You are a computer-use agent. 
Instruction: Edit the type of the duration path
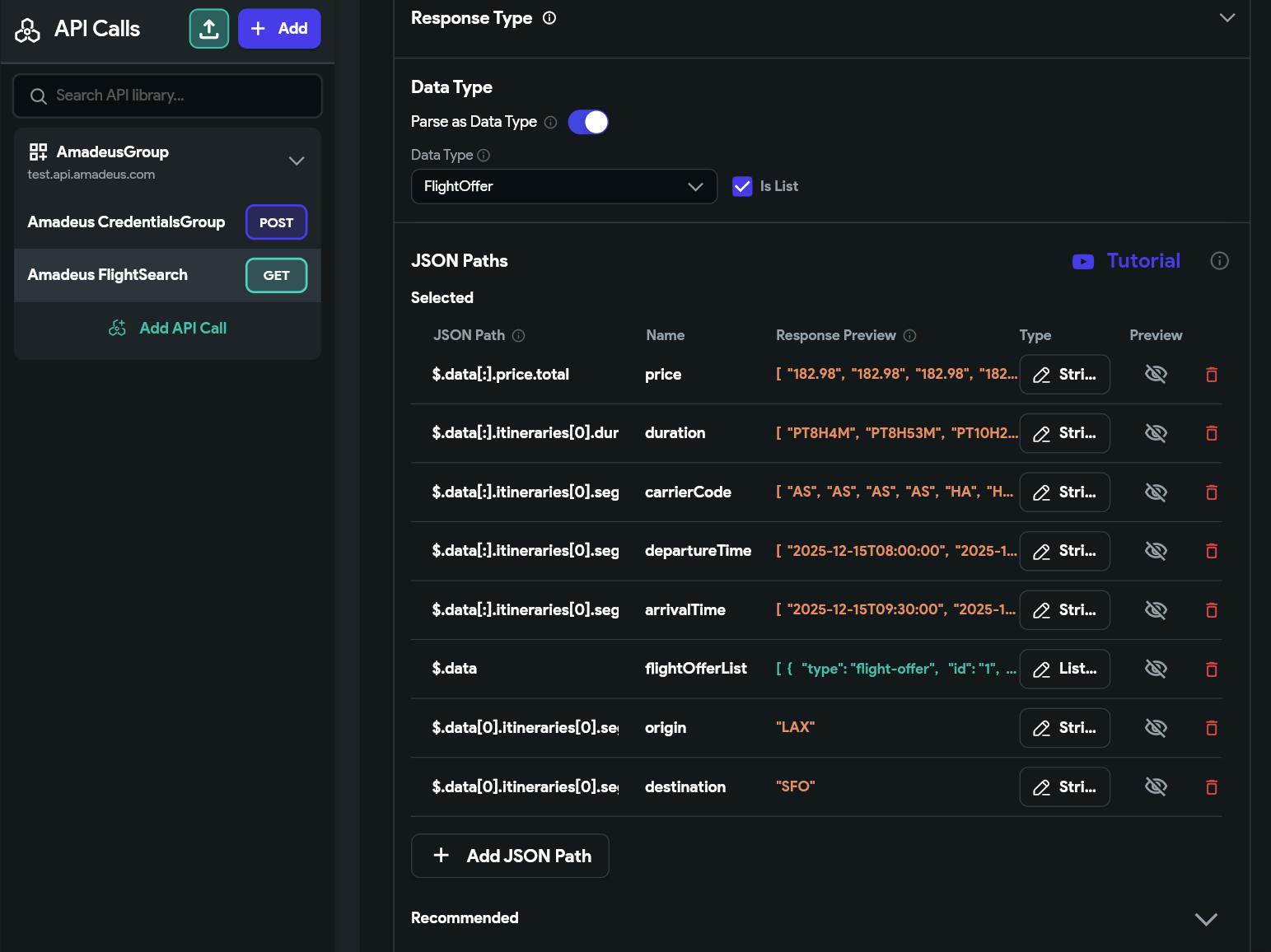point(1064,434)
